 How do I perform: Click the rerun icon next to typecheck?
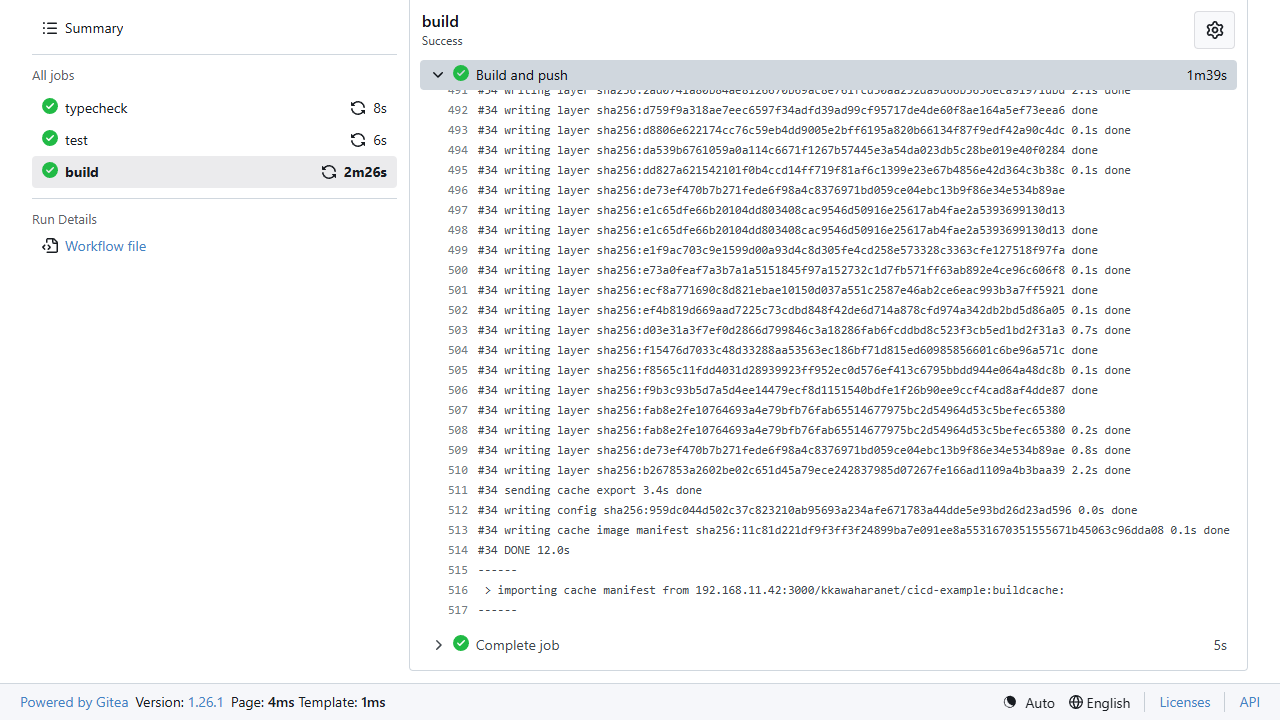coord(358,108)
